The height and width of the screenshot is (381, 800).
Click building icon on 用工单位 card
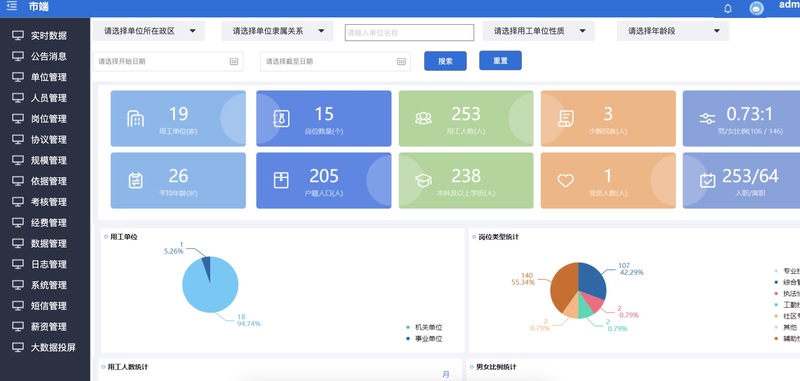(135, 119)
